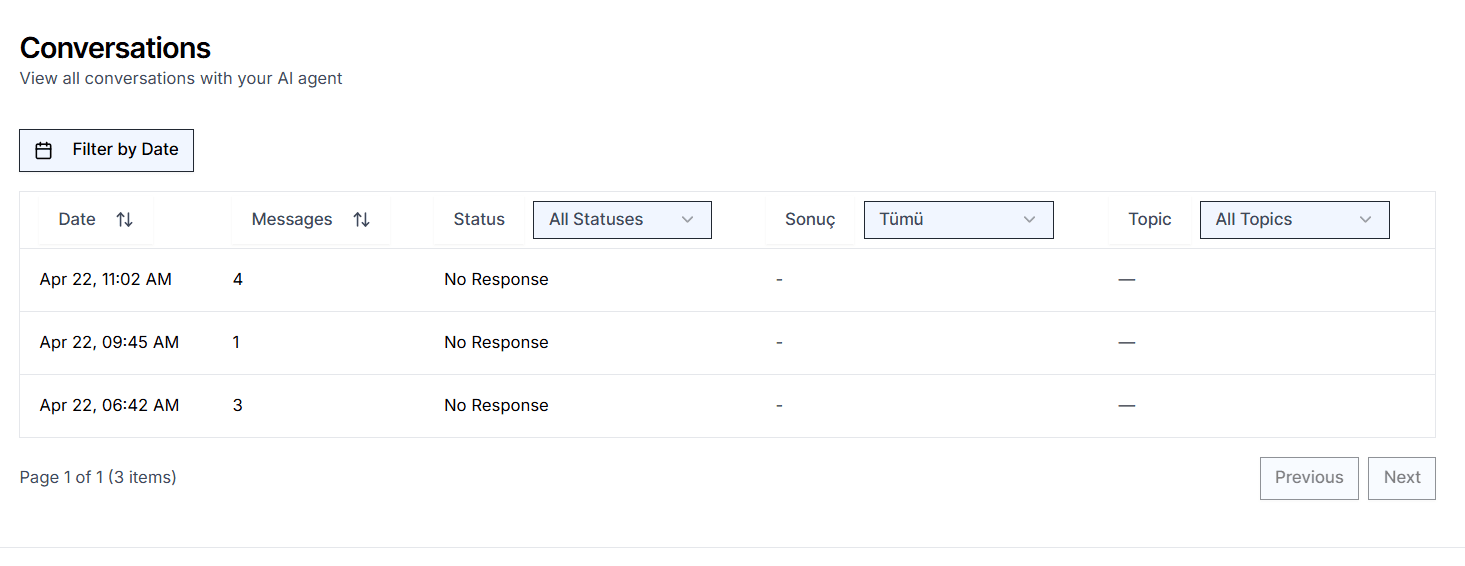
Task: Click the calendar icon in Filter by Date
Action: (x=44, y=150)
